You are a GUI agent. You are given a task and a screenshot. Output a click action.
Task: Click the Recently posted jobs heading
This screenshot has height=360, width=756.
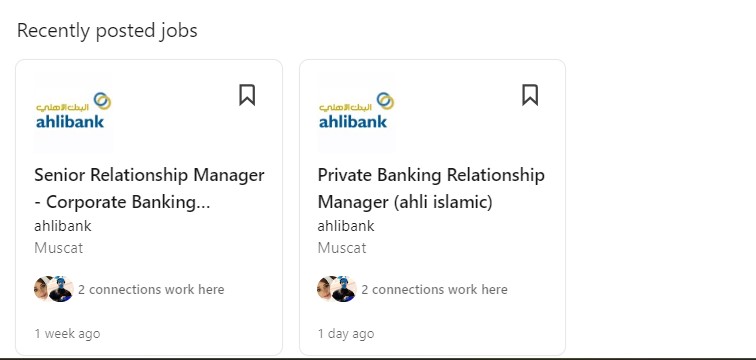(107, 31)
